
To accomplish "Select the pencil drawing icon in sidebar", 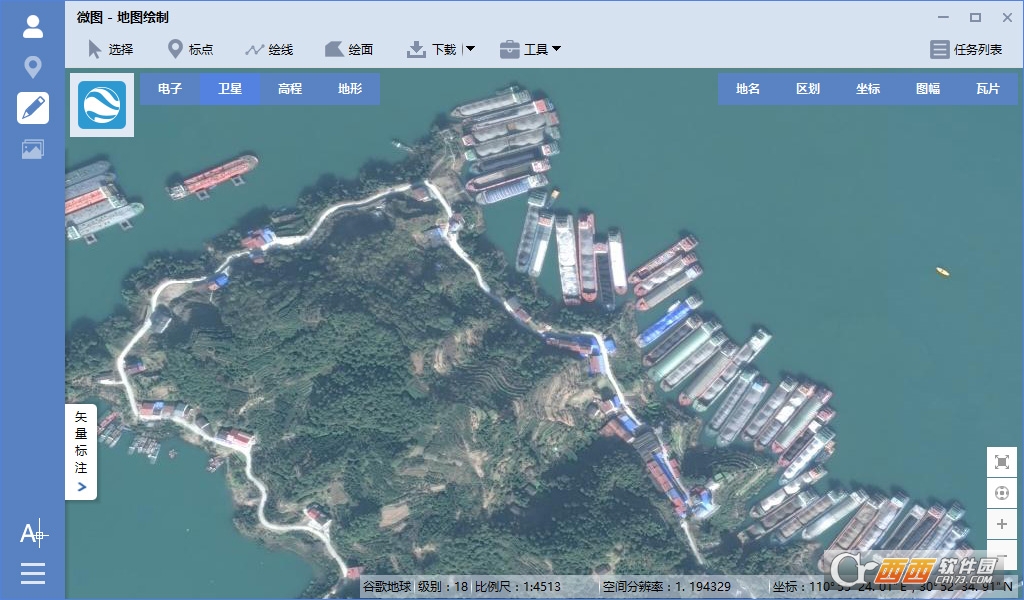I will (33, 108).
